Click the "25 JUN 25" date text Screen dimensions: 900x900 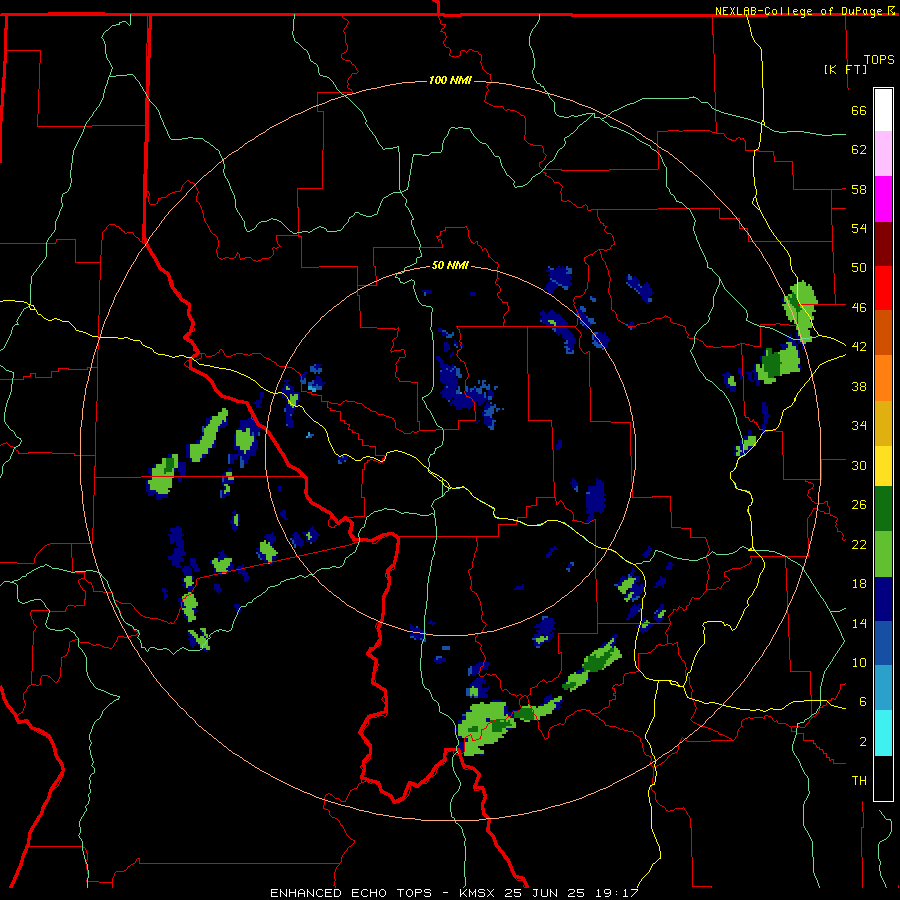click(x=545, y=893)
